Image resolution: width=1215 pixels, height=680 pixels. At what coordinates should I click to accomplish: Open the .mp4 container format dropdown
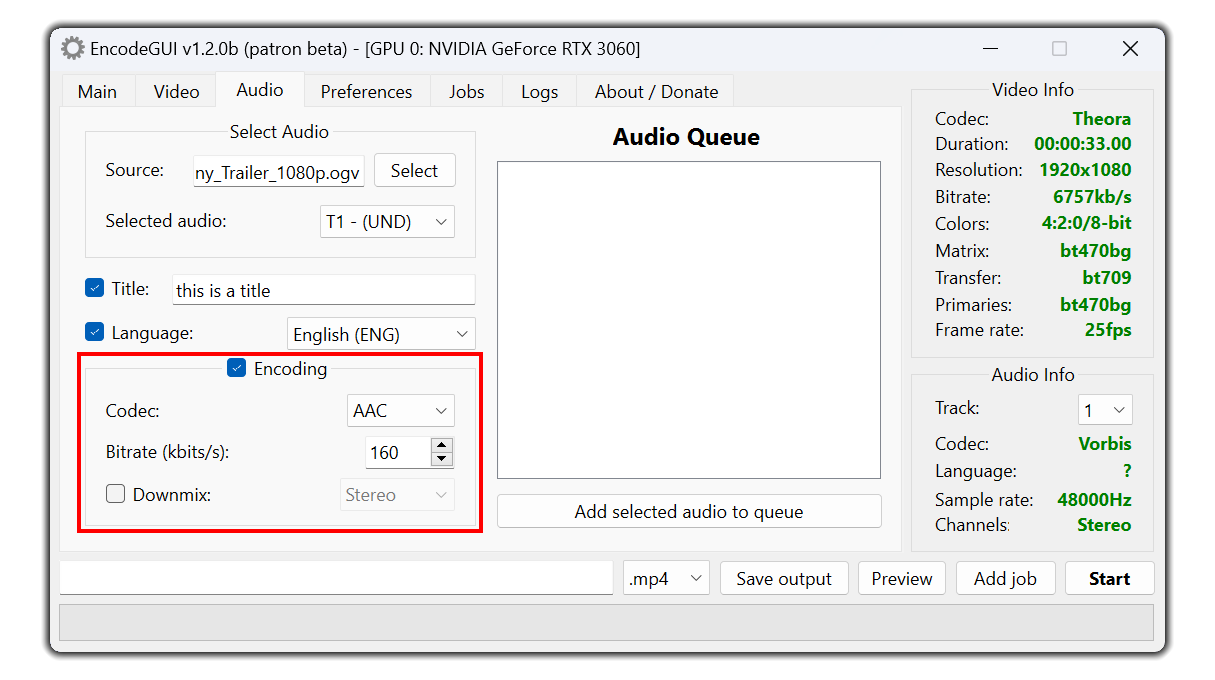[666, 578]
